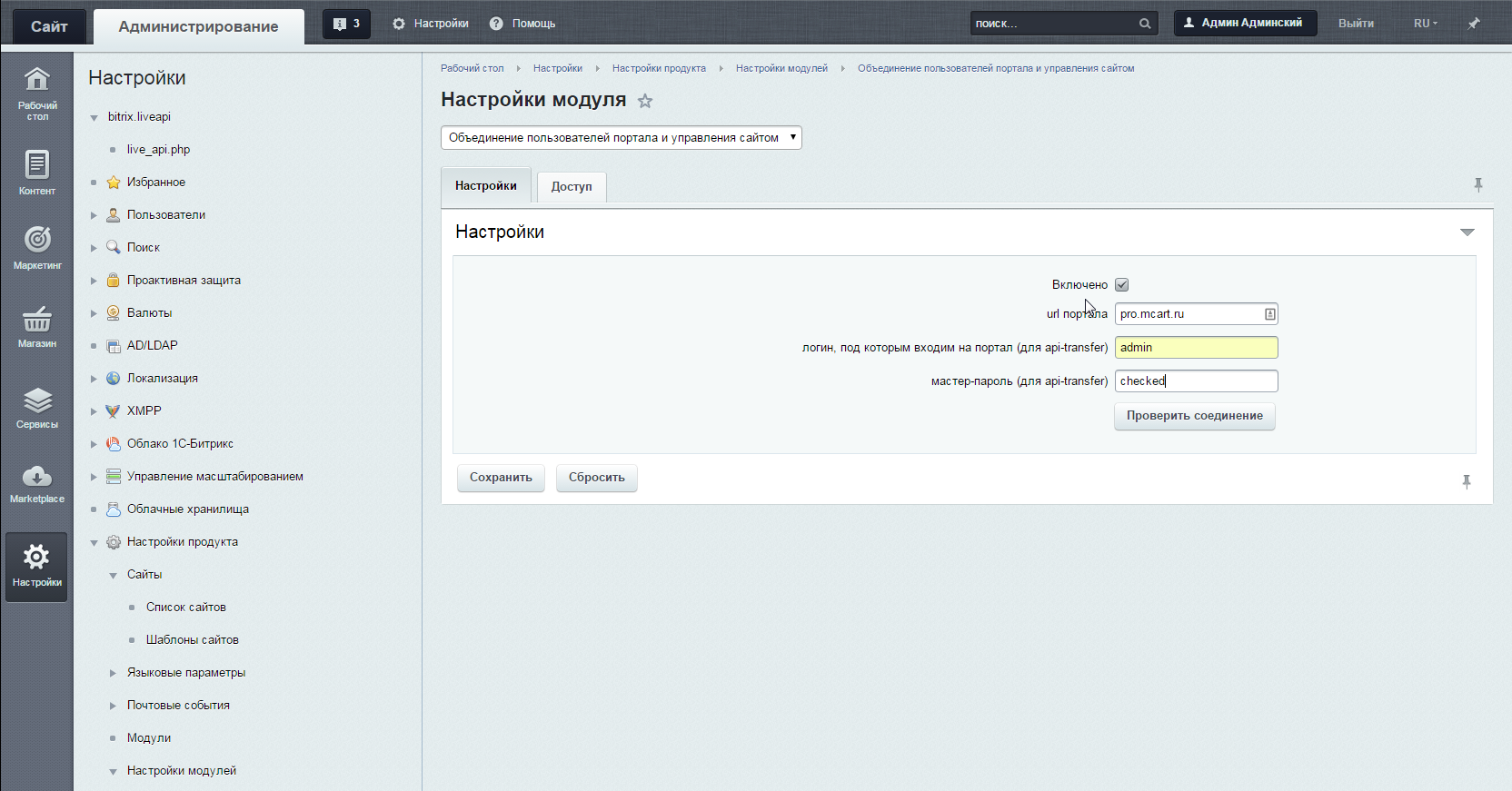Switch to the Сайт tab
This screenshot has width=1512, height=791.
coord(50,26)
